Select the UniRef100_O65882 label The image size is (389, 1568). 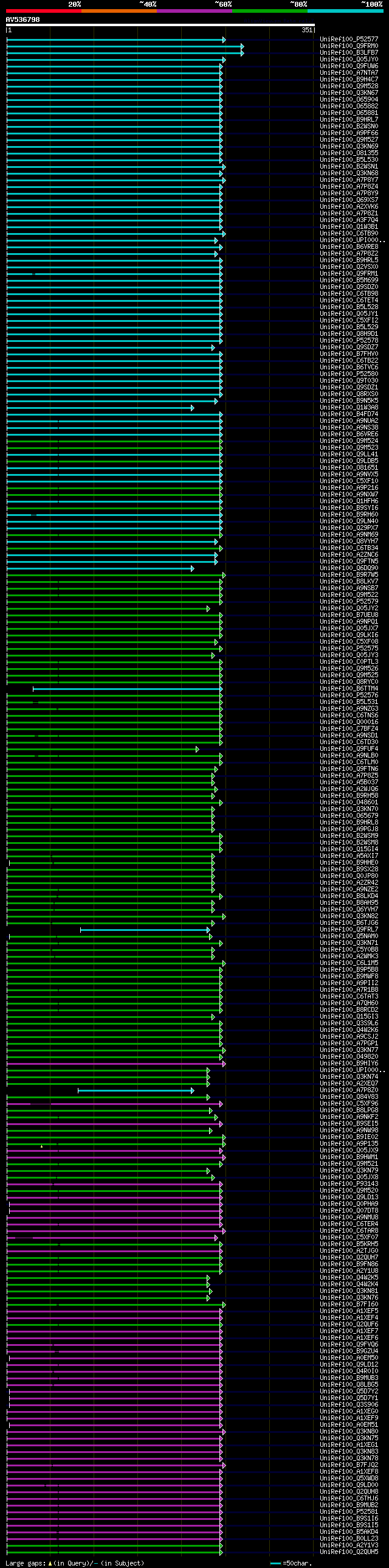point(349,106)
